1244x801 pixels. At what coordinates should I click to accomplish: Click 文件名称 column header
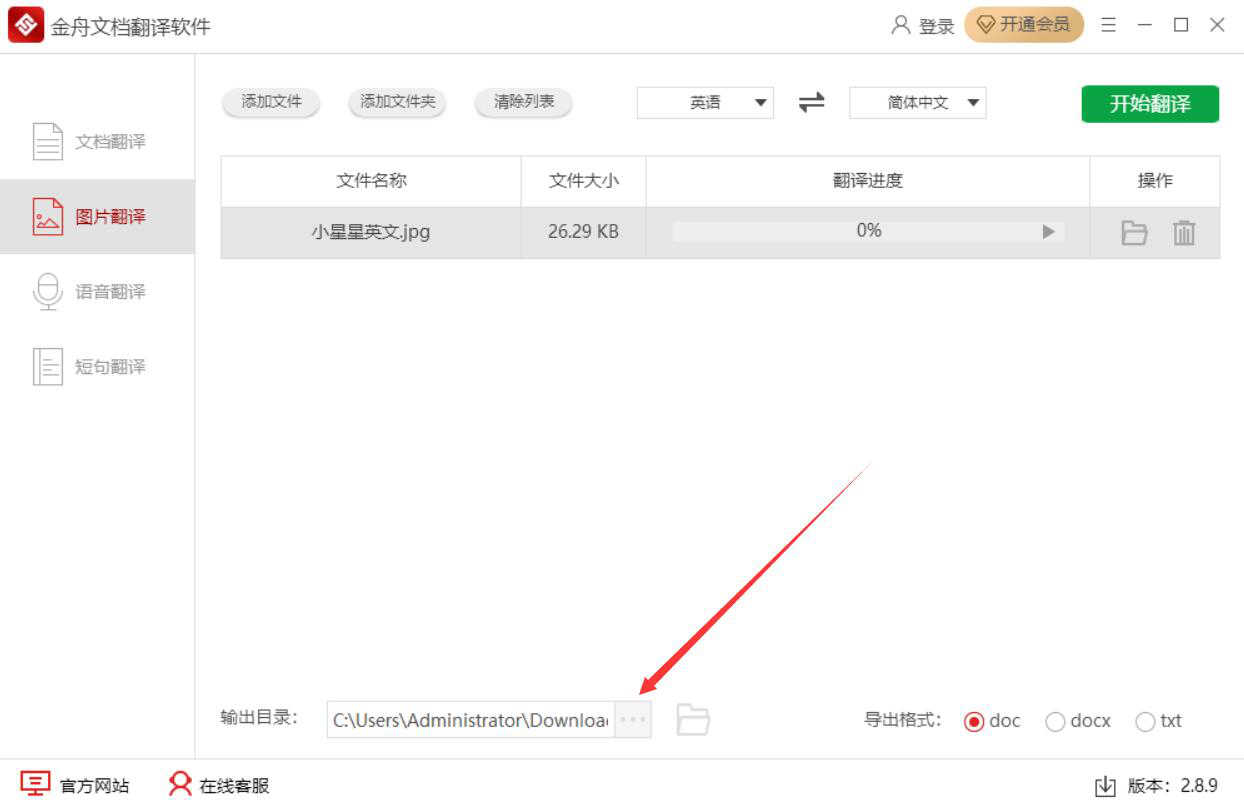click(371, 181)
